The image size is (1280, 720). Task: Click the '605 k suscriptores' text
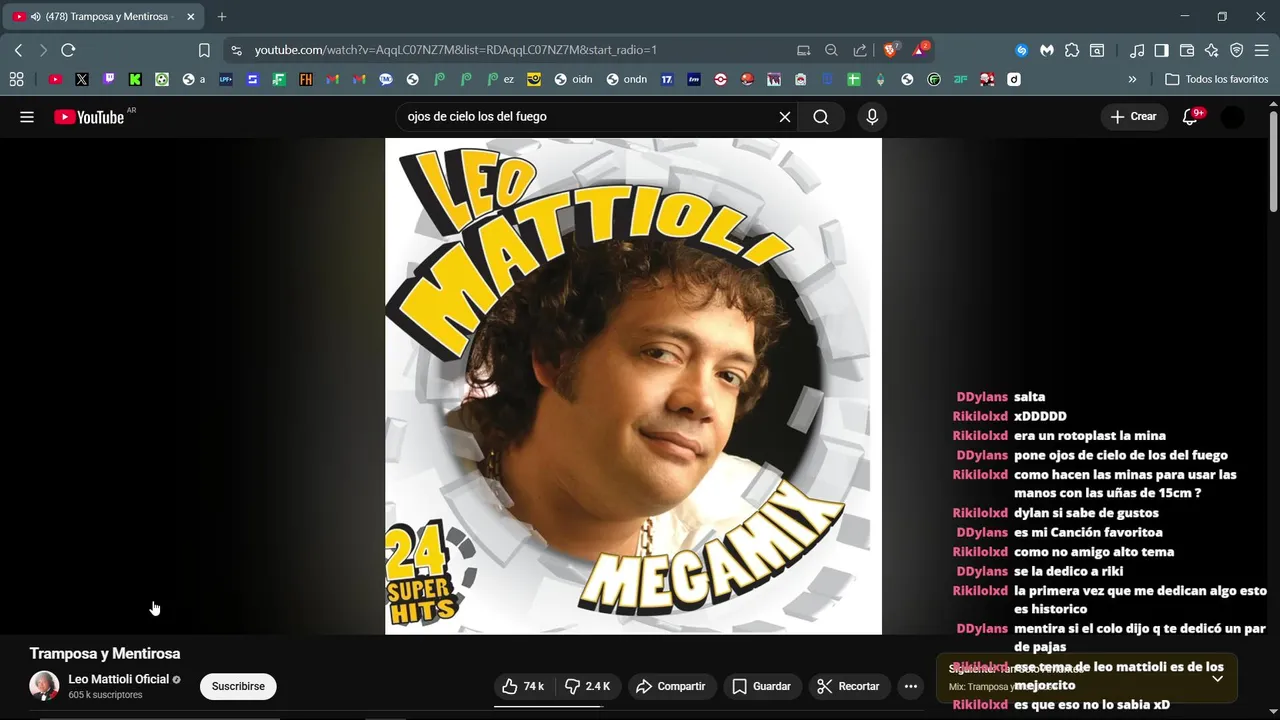(x=105, y=695)
